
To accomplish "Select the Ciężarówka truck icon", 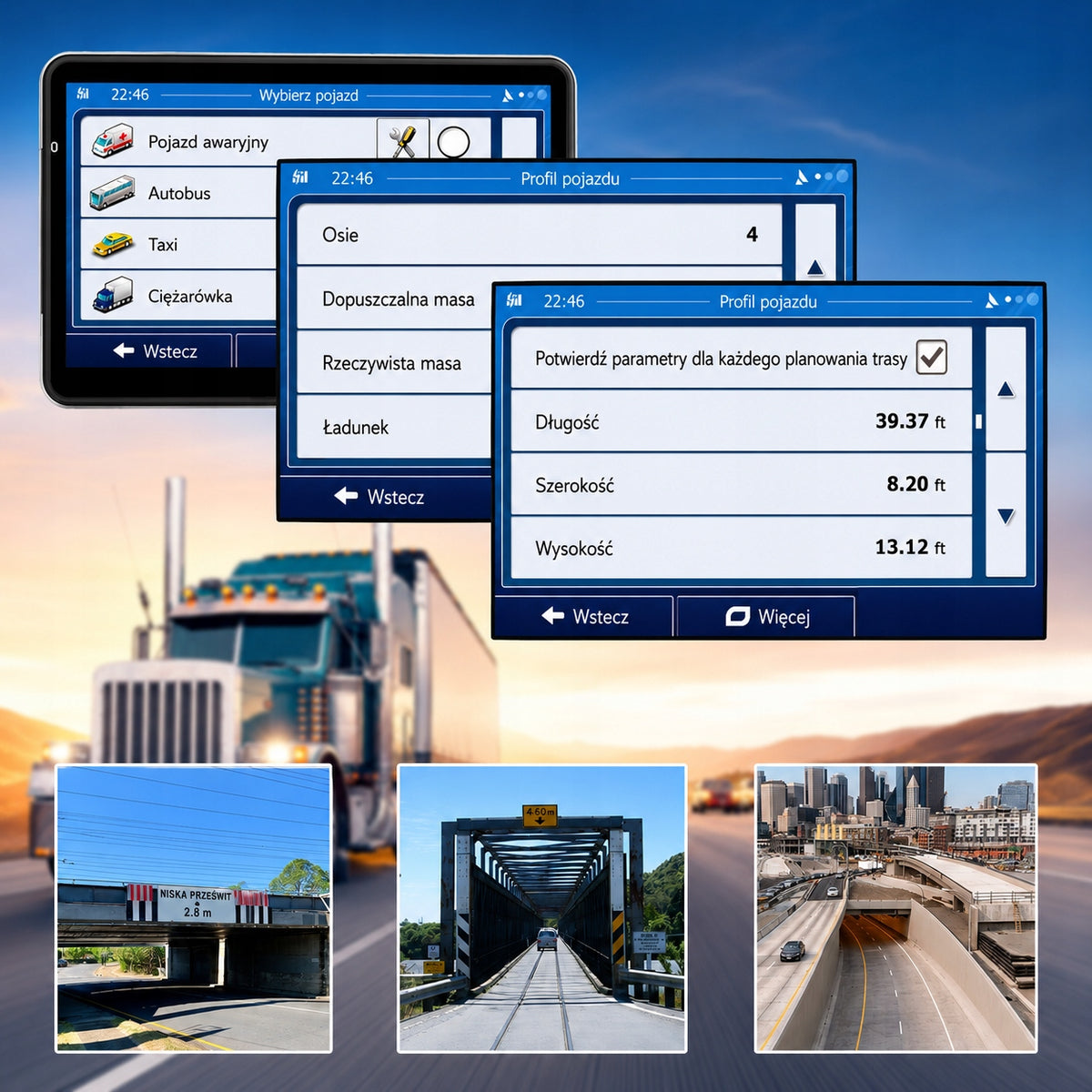I will [x=113, y=295].
